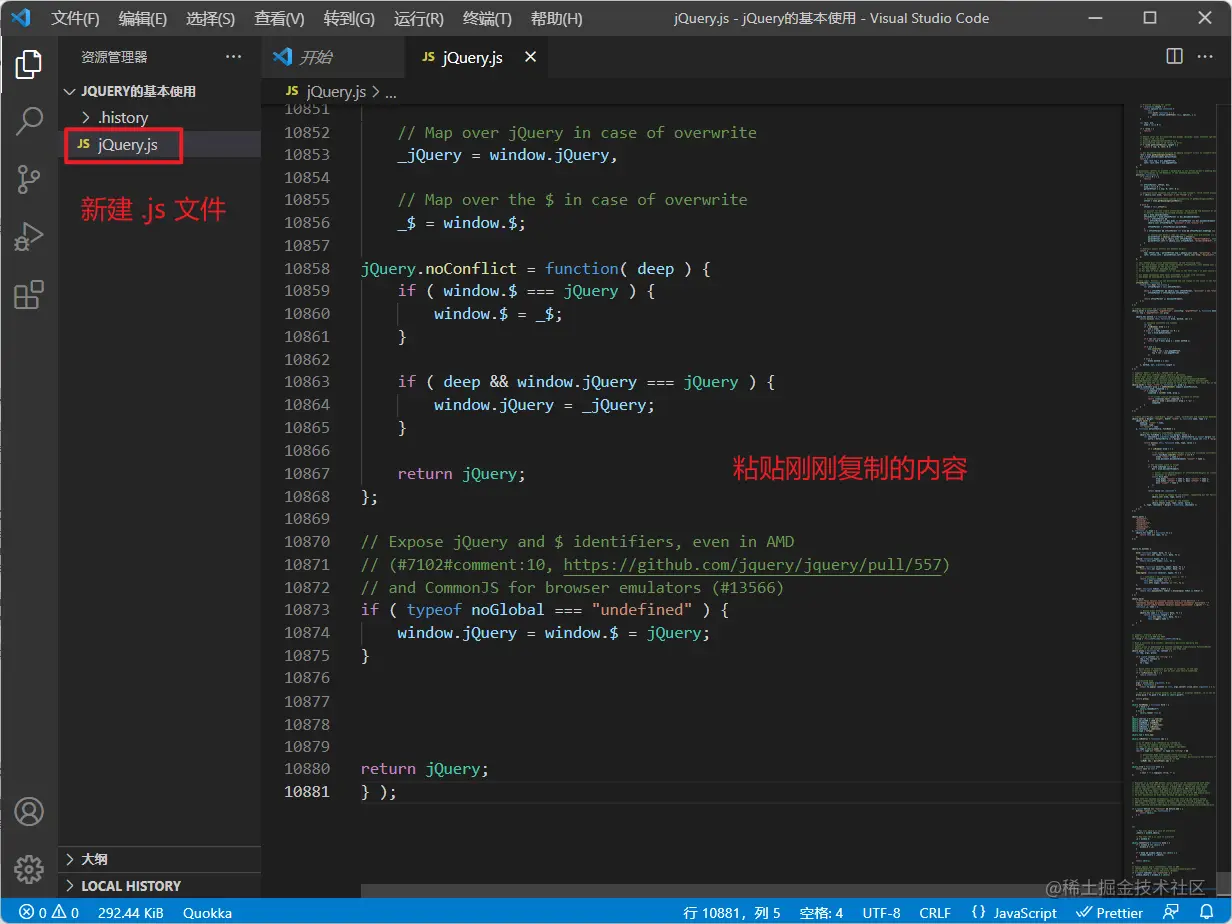
Task: Open Explorer more actions ellipsis
Action: point(234,57)
